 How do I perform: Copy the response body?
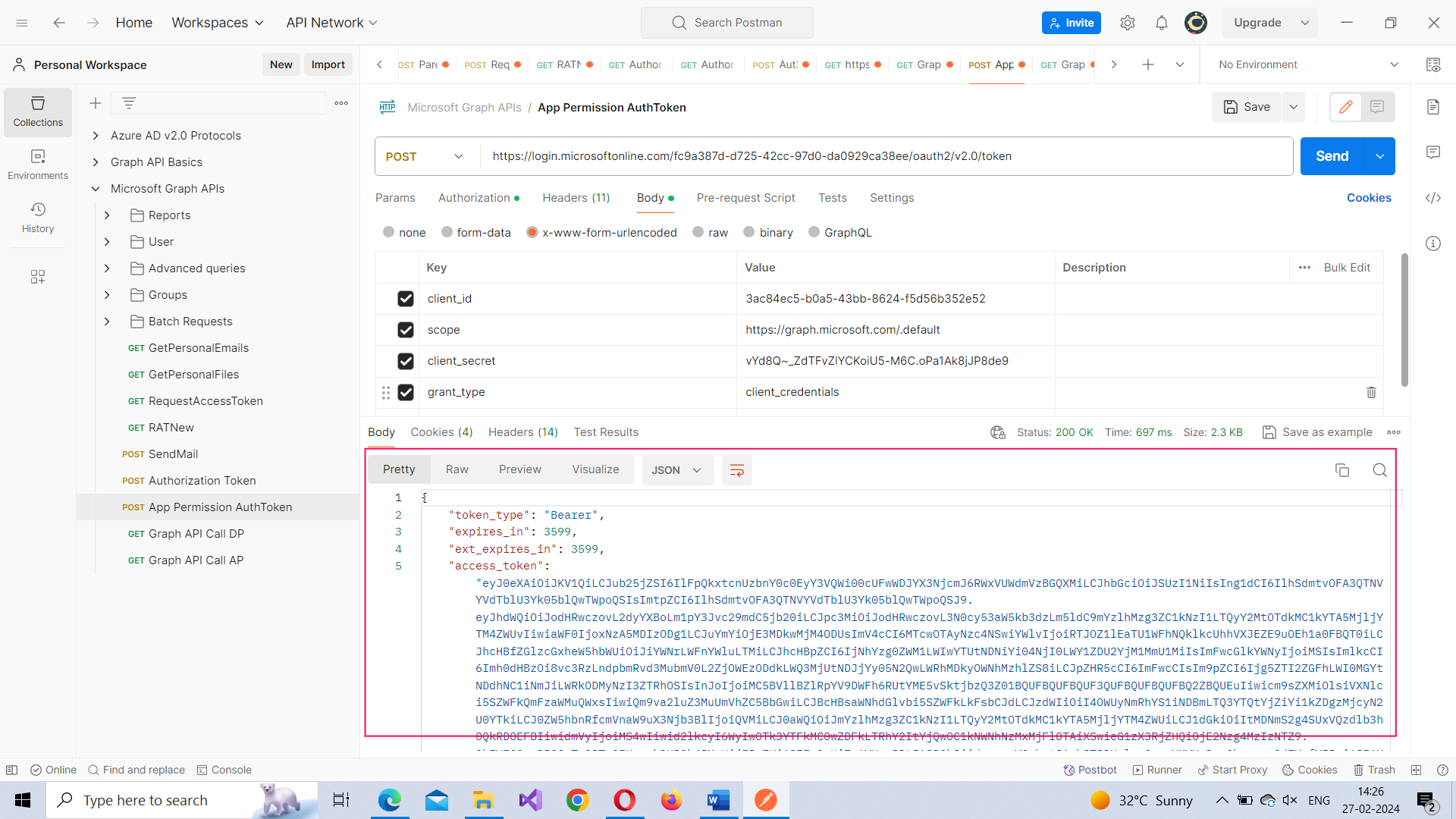tap(1342, 470)
